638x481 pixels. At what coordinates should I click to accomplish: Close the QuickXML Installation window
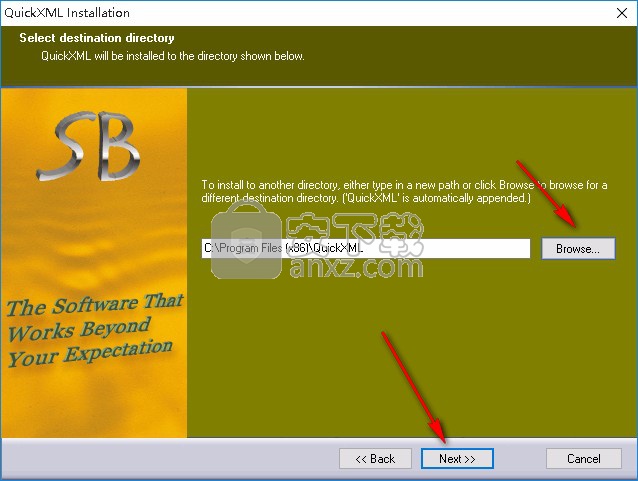tap(622, 13)
